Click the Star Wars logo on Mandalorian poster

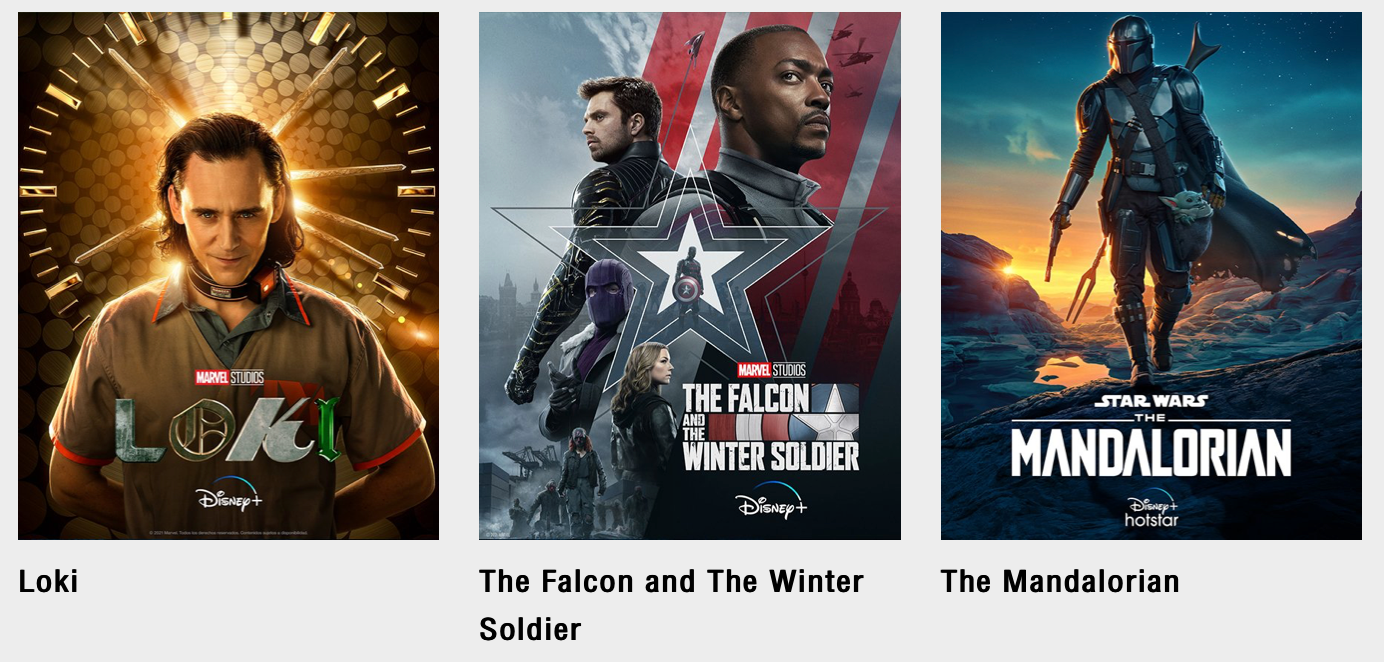point(1151,401)
